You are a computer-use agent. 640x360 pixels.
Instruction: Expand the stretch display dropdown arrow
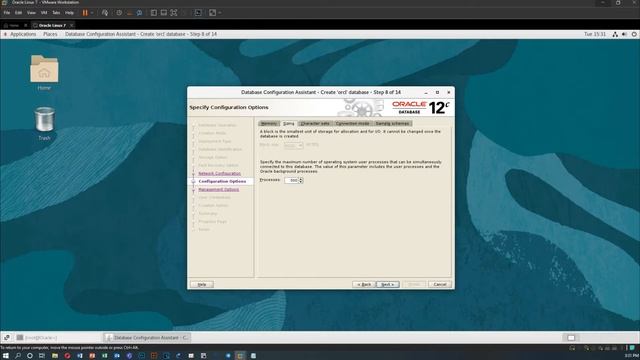click(220, 13)
